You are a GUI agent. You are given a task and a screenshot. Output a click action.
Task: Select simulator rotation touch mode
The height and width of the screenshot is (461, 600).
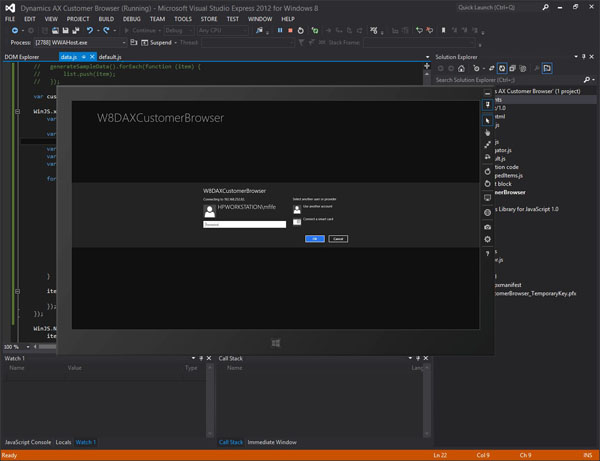click(x=488, y=157)
